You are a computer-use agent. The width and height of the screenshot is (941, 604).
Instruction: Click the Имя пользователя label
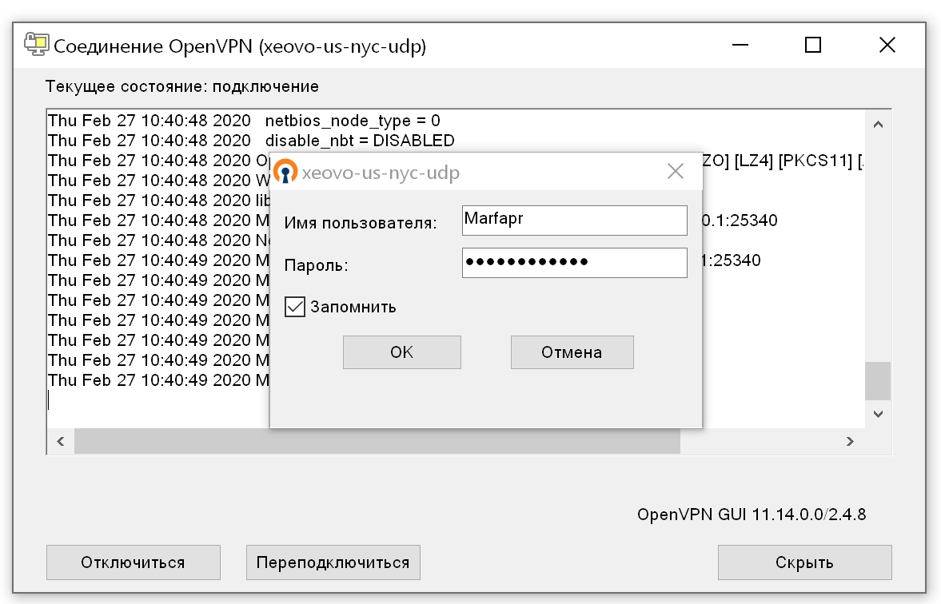[x=361, y=223]
